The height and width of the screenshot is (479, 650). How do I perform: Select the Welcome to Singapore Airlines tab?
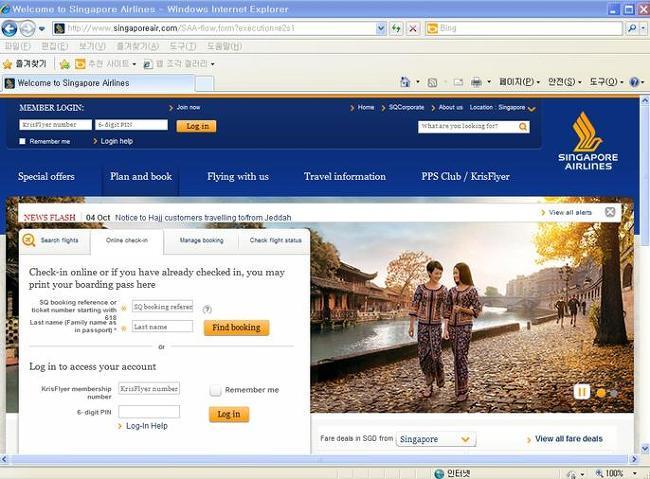click(x=98, y=83)
